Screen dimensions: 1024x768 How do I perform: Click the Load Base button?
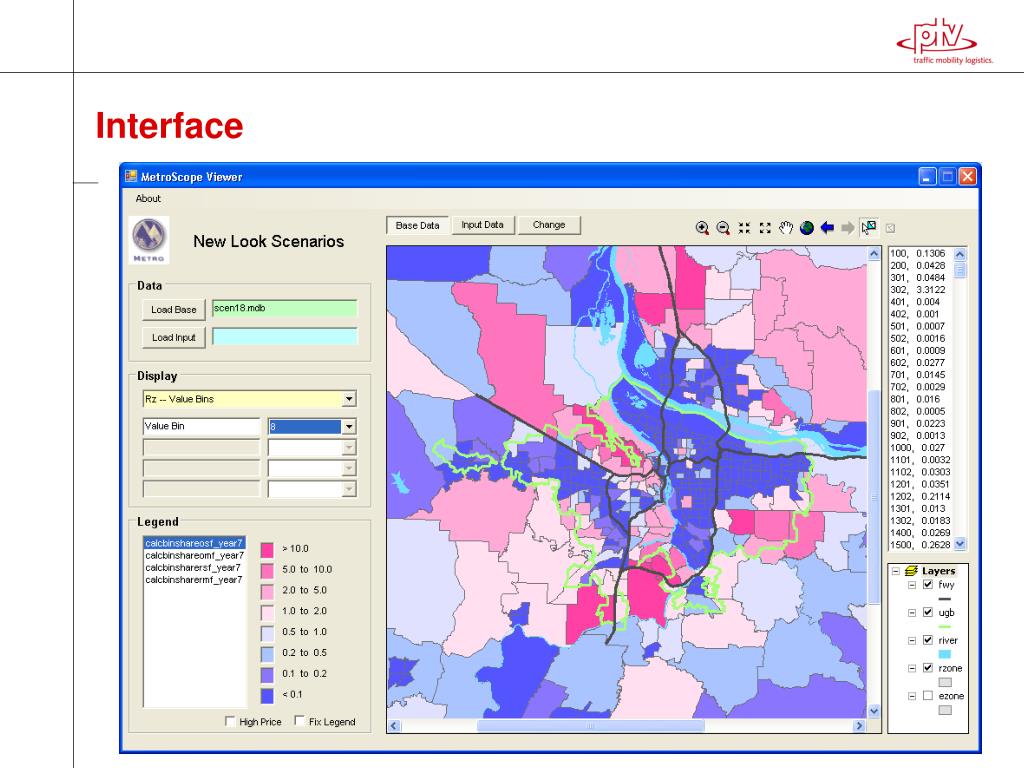tap(174, 310)
